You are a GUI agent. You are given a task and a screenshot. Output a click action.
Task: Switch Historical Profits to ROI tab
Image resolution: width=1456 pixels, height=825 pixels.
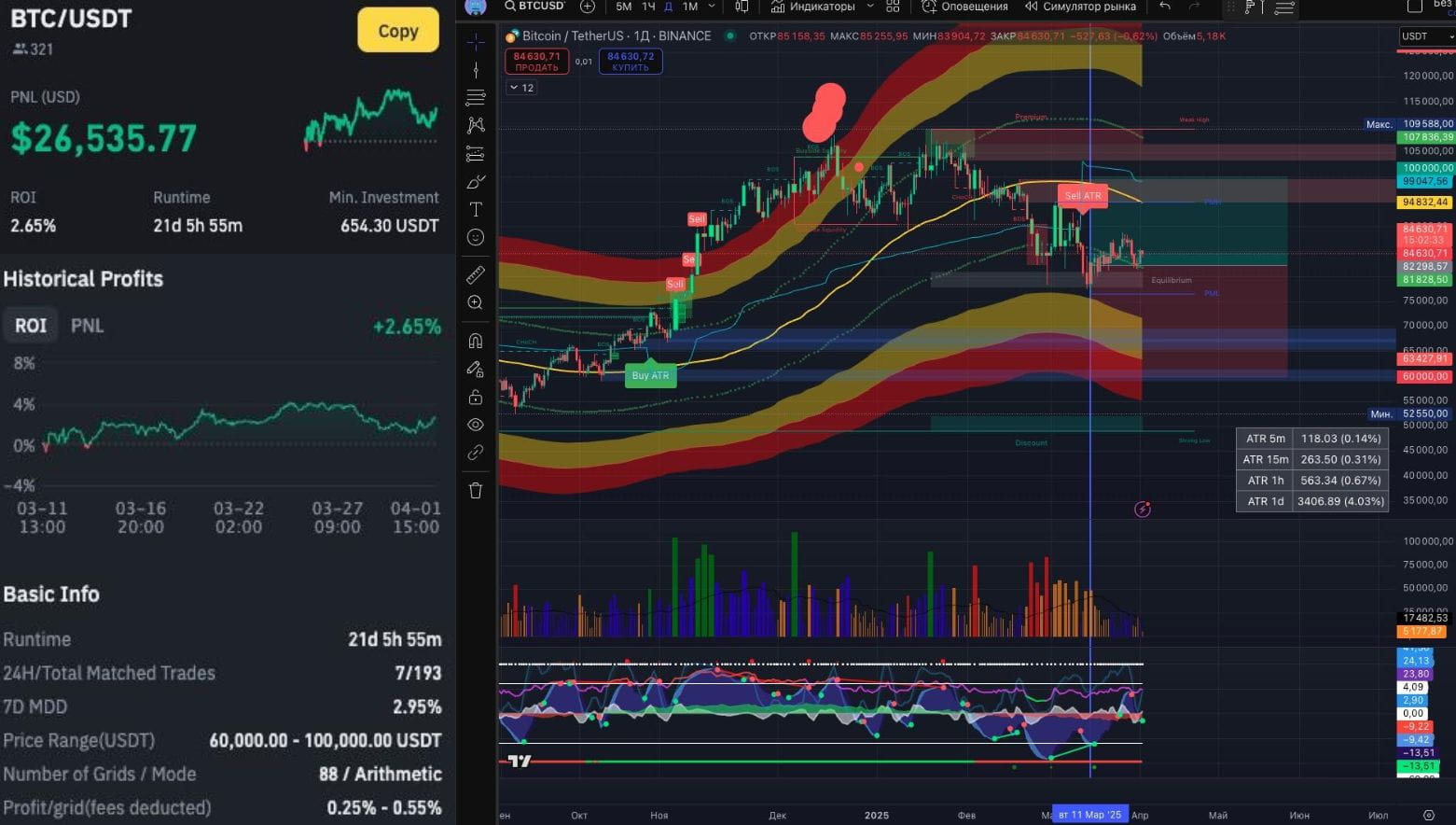(x=31, y=326)
